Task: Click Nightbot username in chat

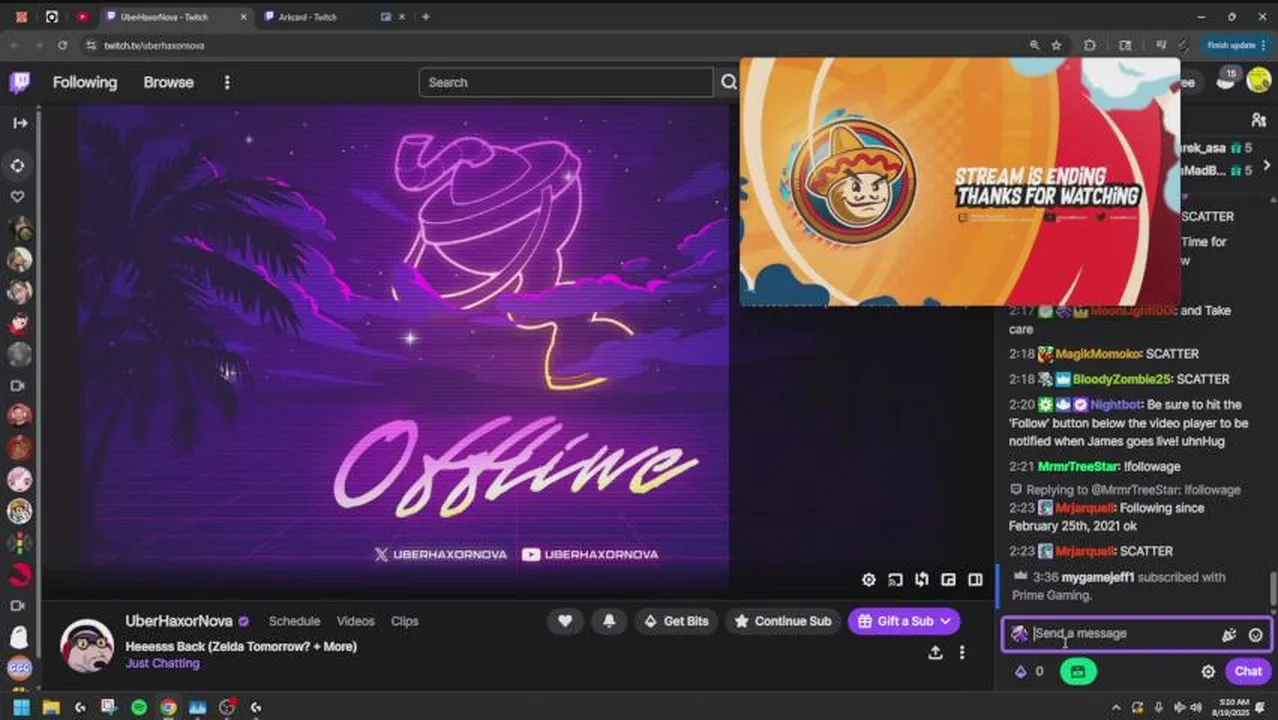Action: point(1116,405)
